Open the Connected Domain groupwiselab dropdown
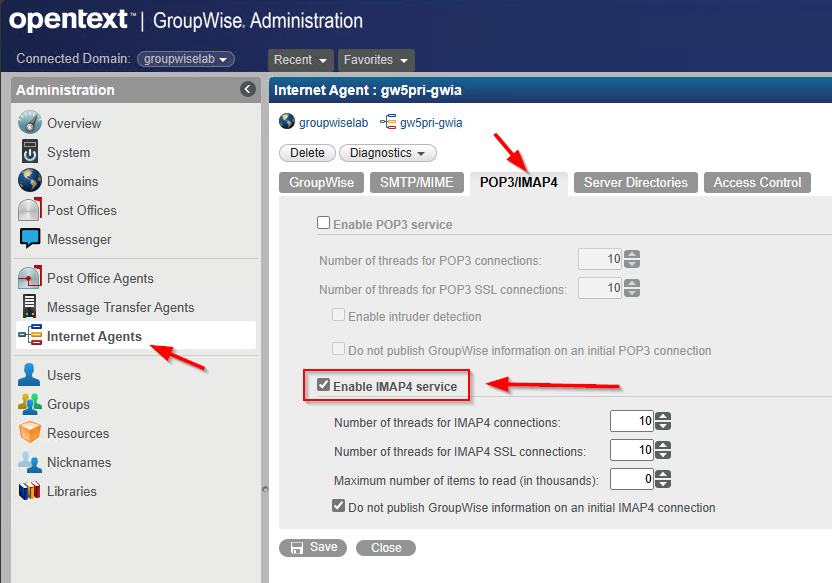 185,58
